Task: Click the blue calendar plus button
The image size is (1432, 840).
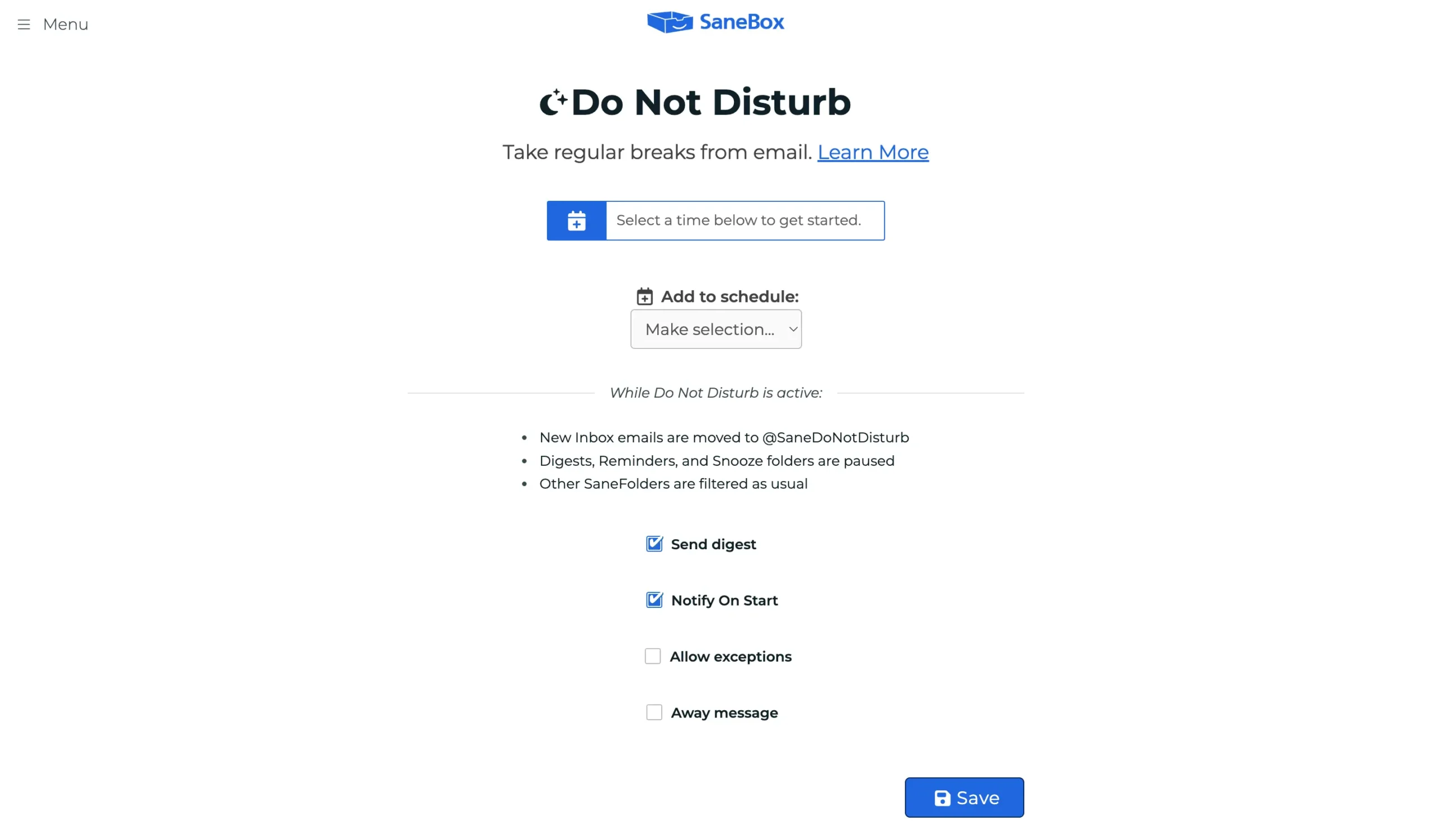Action: (x=576, y=220)
